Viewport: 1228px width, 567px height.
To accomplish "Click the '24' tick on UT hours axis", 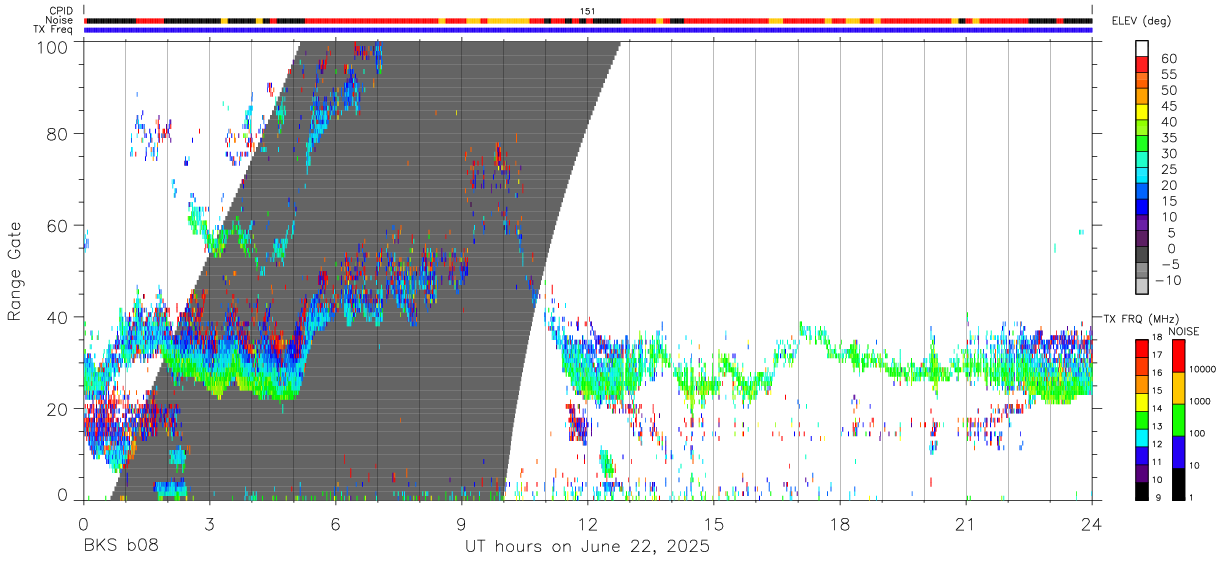I will pyautogui.click(x=1091, y=524).
